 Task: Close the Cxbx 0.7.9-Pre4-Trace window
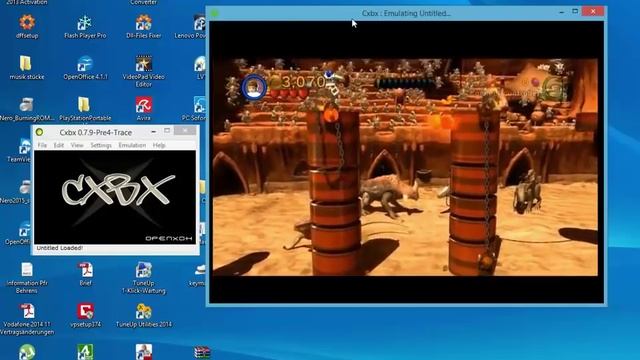(x=185, y=131)
